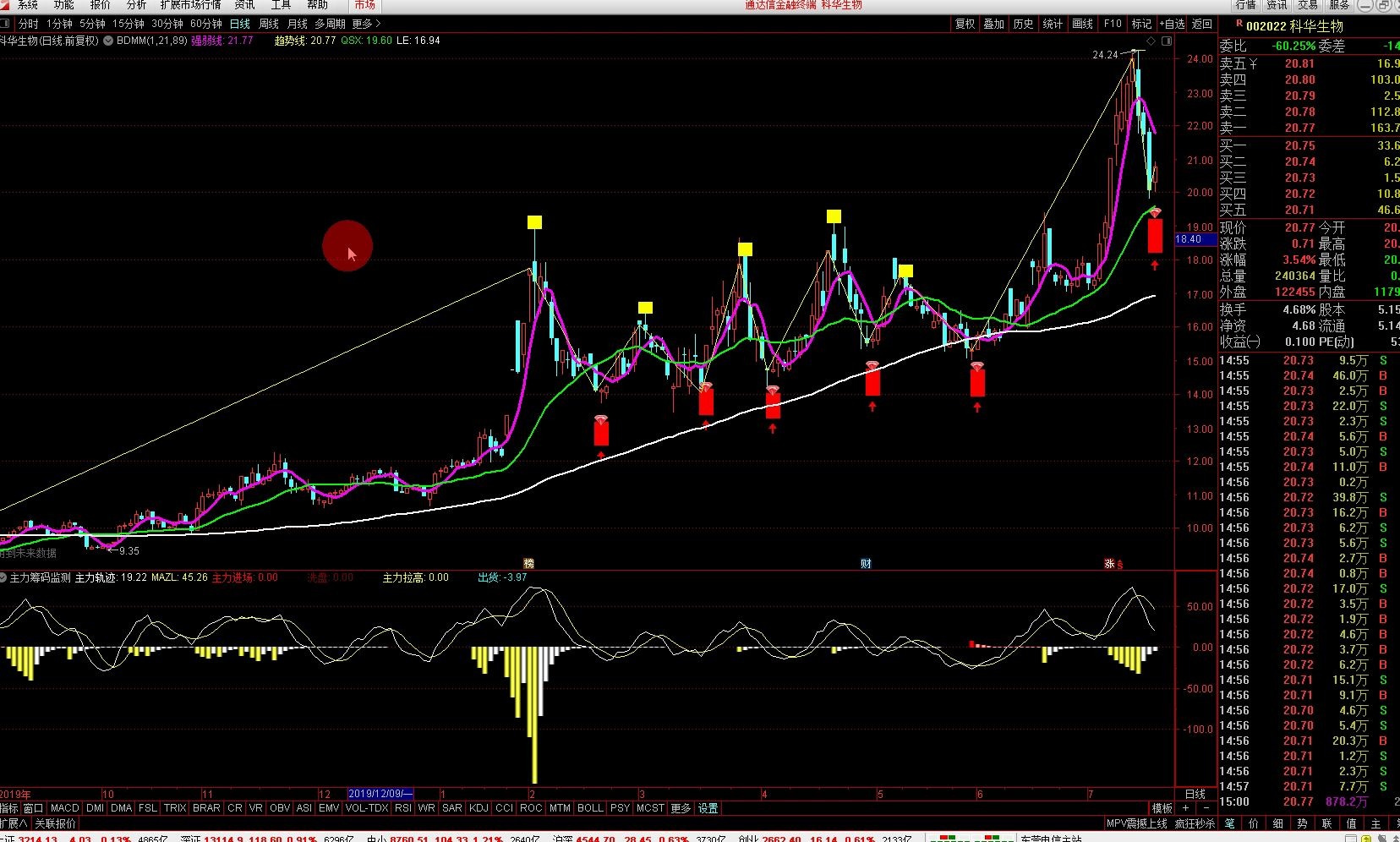This screenshot has height=842, width=1400.
Task: Switch to the 周线 weekly period tab
Action: point(269,24)
